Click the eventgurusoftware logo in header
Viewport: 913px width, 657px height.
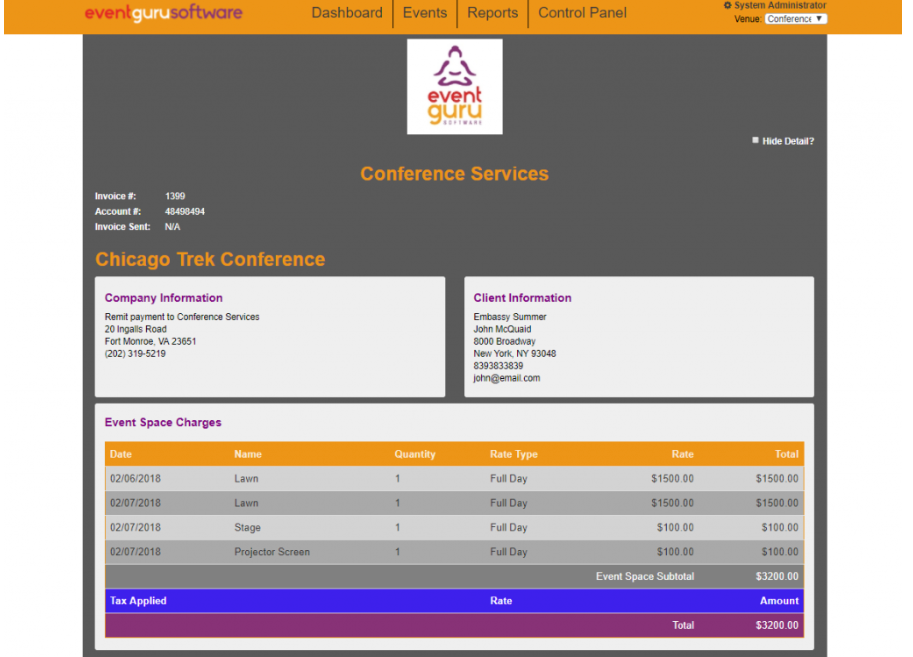164,13
